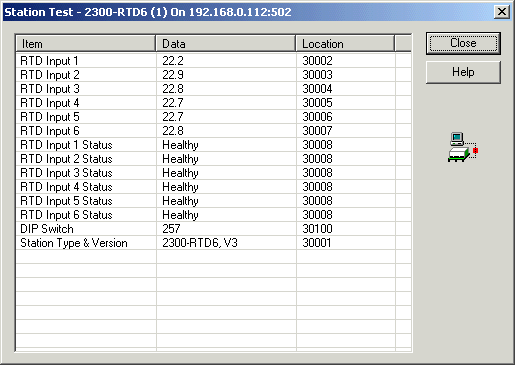This screenshot has width=515, height=365.
Task: Click the 30100 location cell
Action: pyautogui.click(x=317, y=229)
